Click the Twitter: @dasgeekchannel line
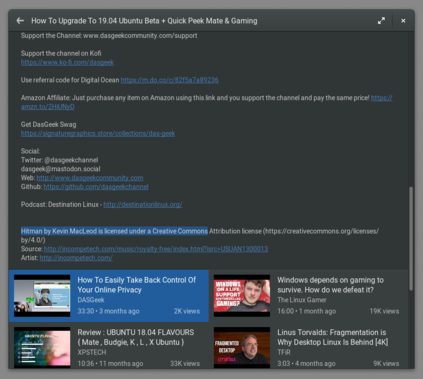 coord(59,160)
